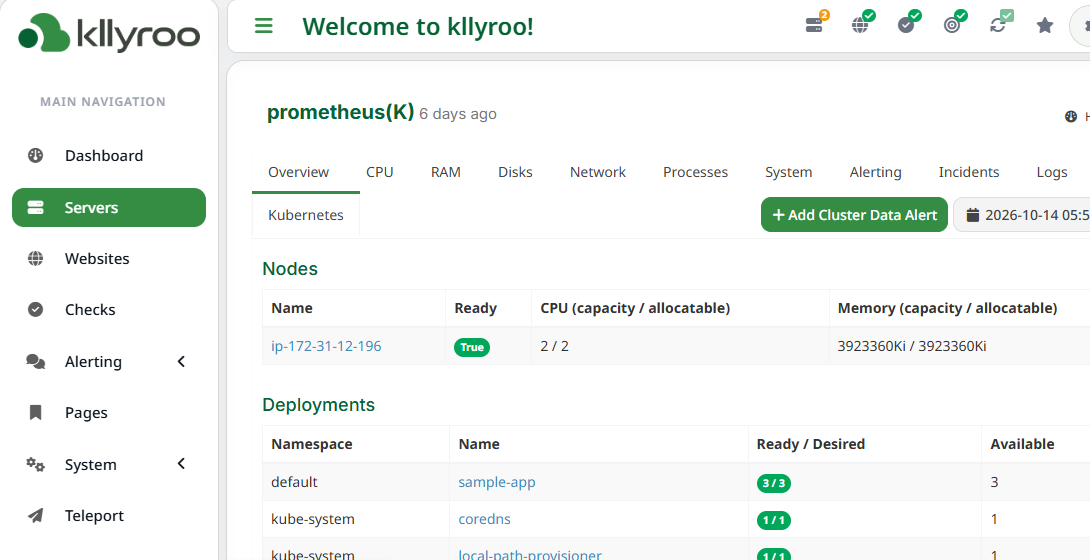Open the sample-app deployment link
Viewport: 1090px width, 560px height.
pos(496,481)
